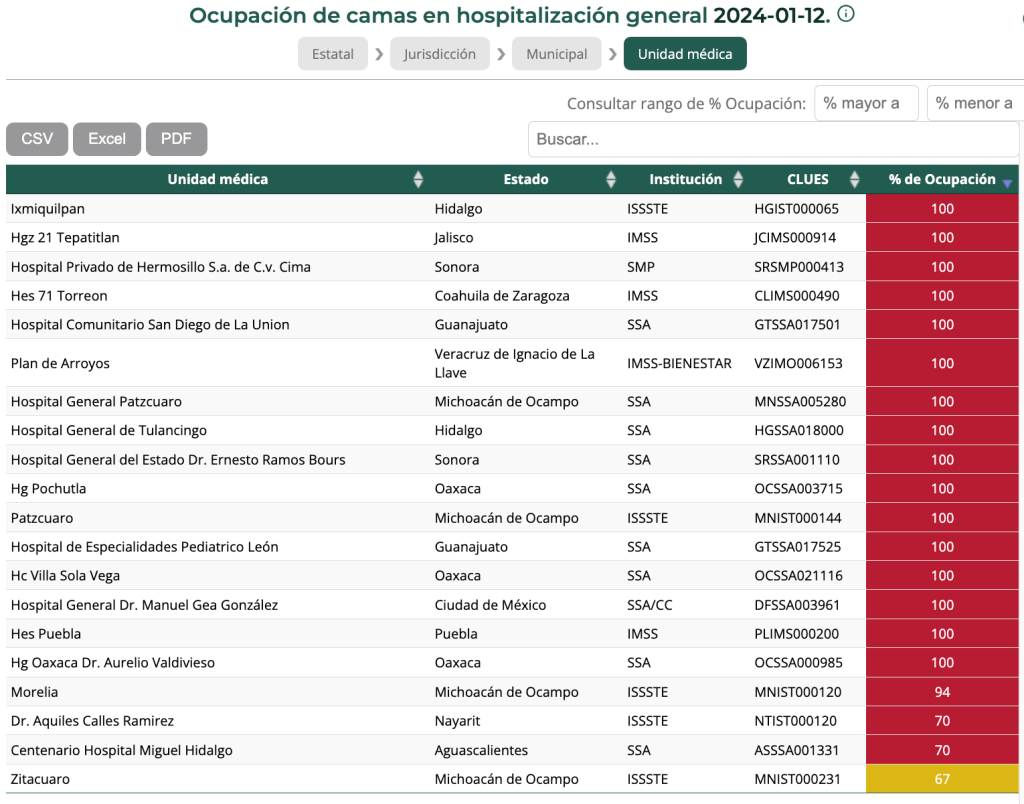1024x804 pixels.
Task: Sort the table by Unidad médica column
Action: pos(418,179)
